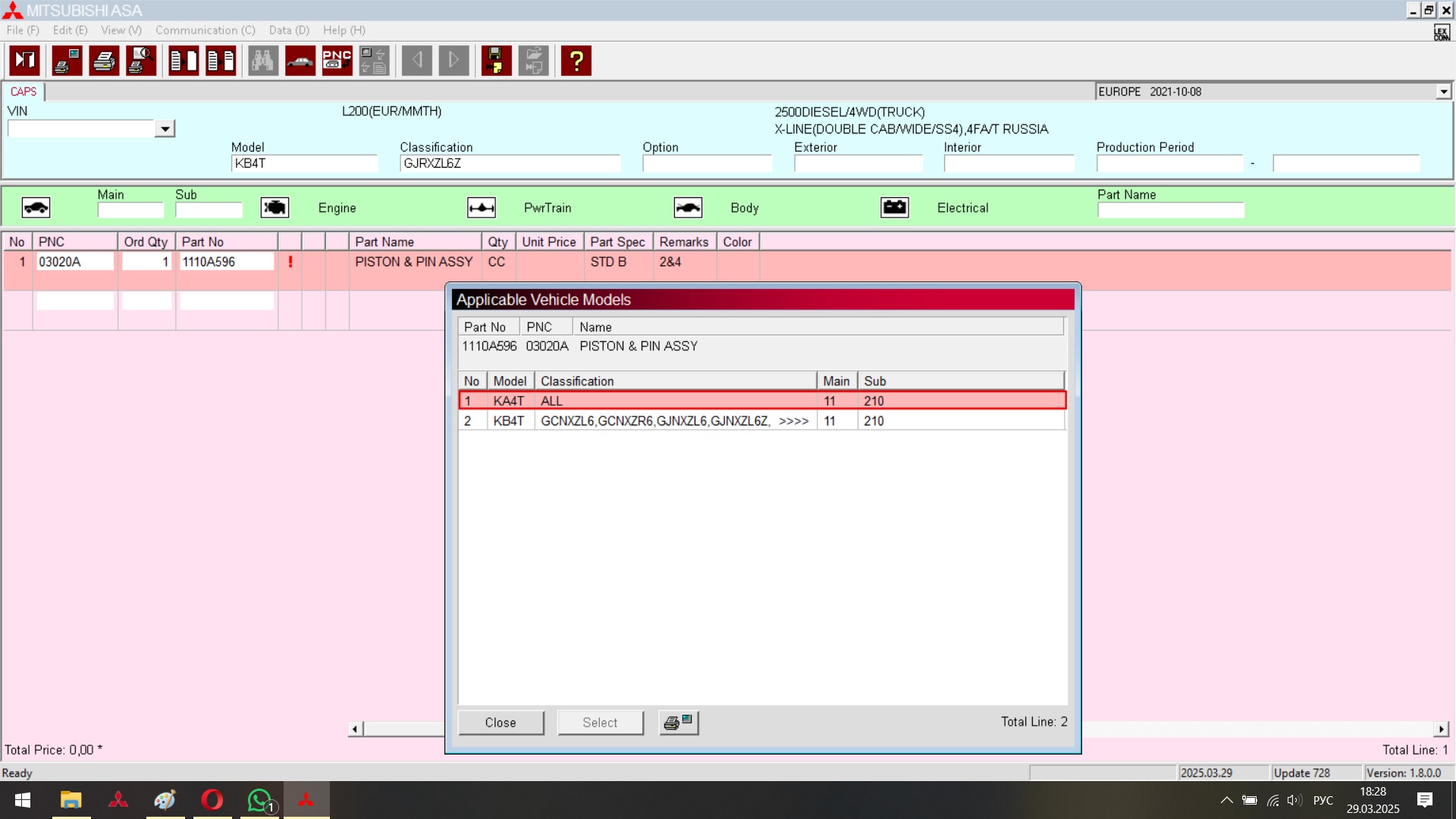Click the lined-to-blank page transfer toolbar icon
The image size is (1456, 819).
tap(184, 61)
